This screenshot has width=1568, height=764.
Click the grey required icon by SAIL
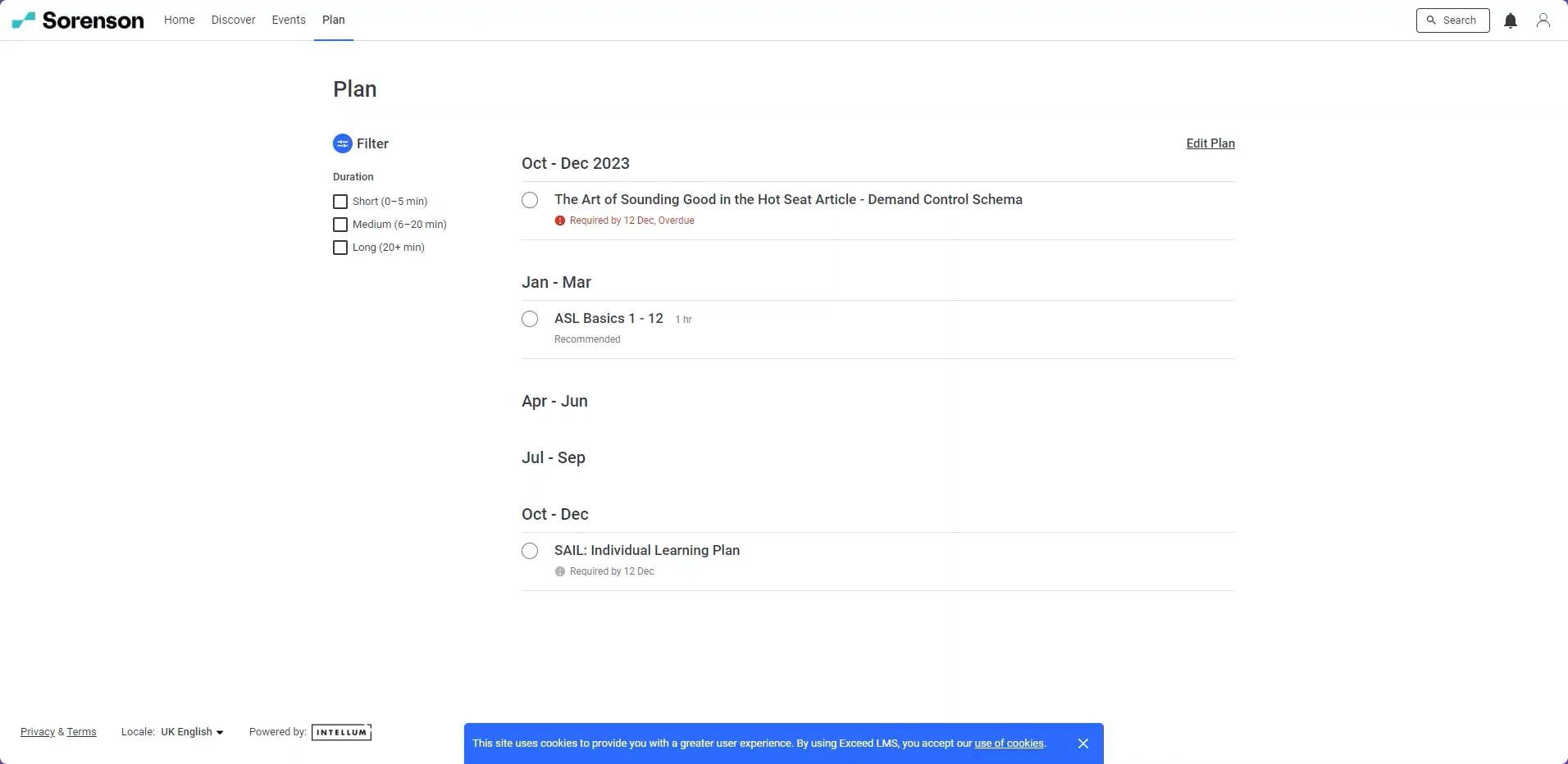point(560,571)
